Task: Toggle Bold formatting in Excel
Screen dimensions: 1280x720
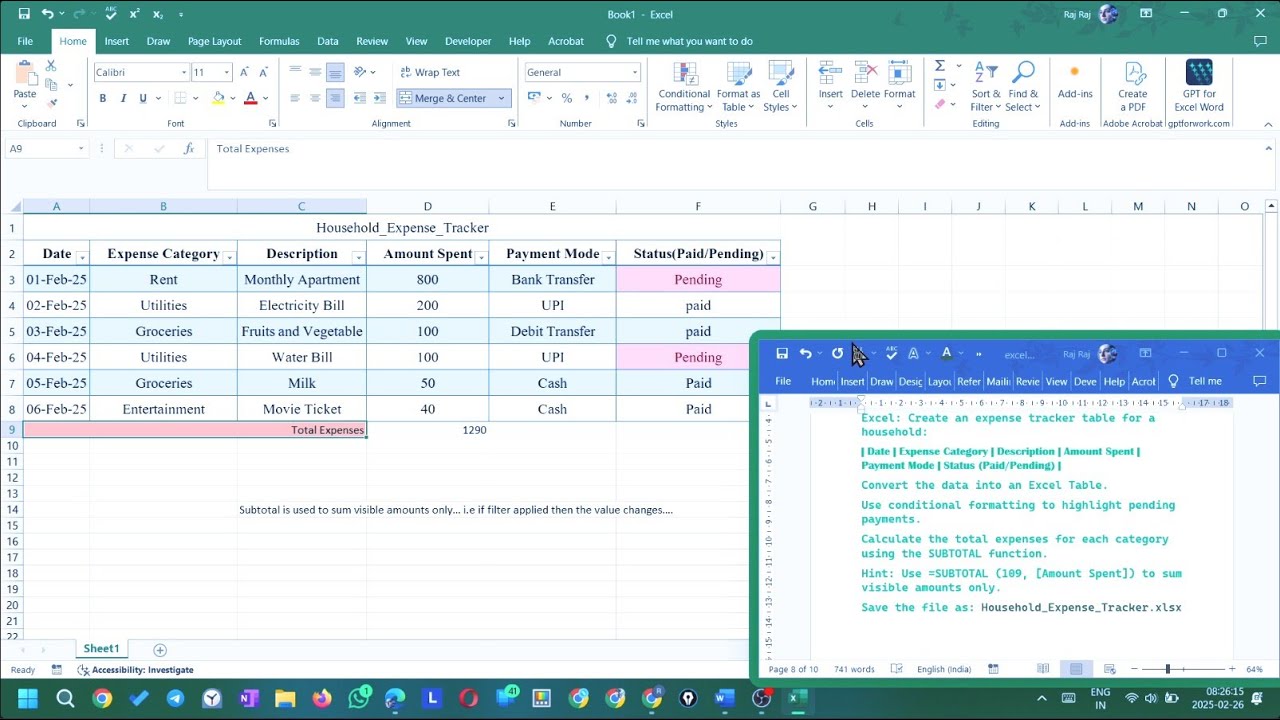Action: tap(102, 98)
